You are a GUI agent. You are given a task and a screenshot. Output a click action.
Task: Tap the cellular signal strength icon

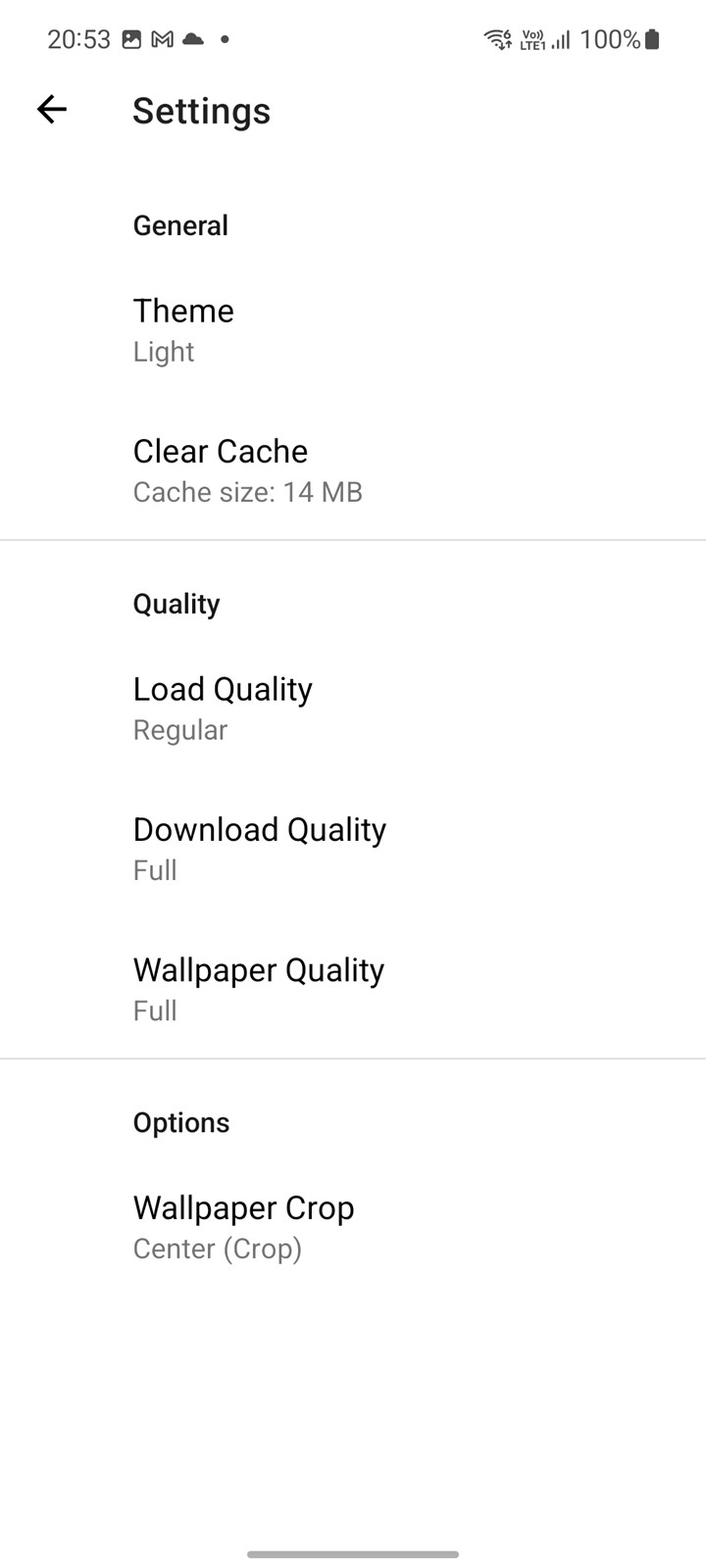(561, 39)
